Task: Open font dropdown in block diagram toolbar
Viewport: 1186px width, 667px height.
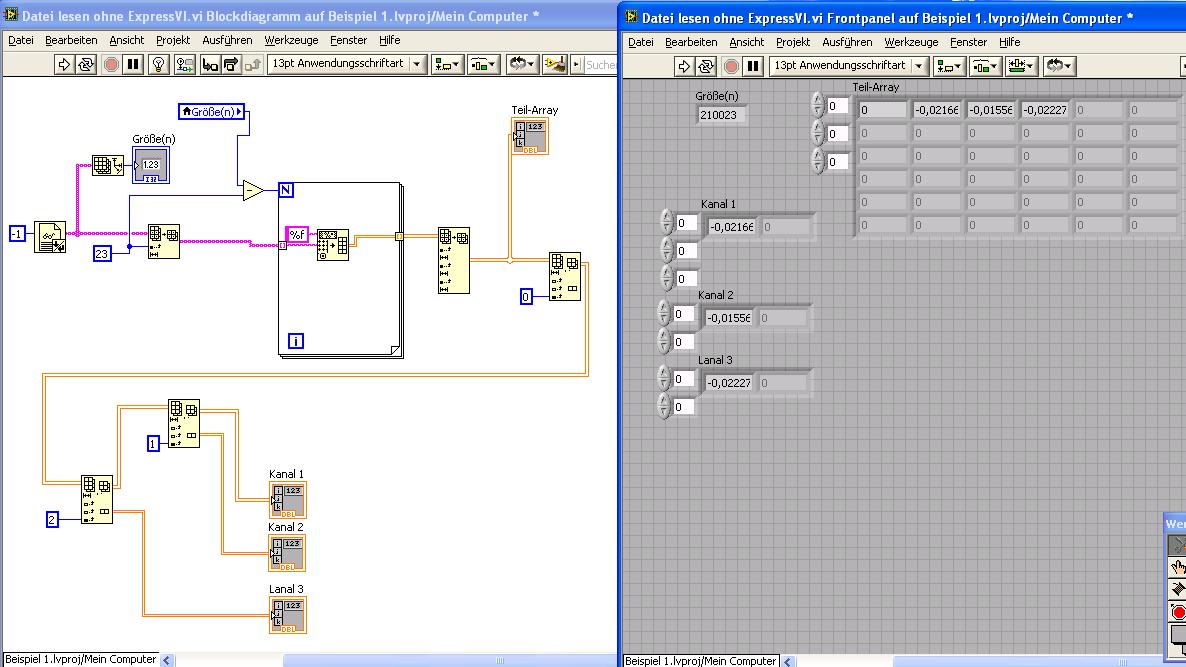Action: point(417,64)
